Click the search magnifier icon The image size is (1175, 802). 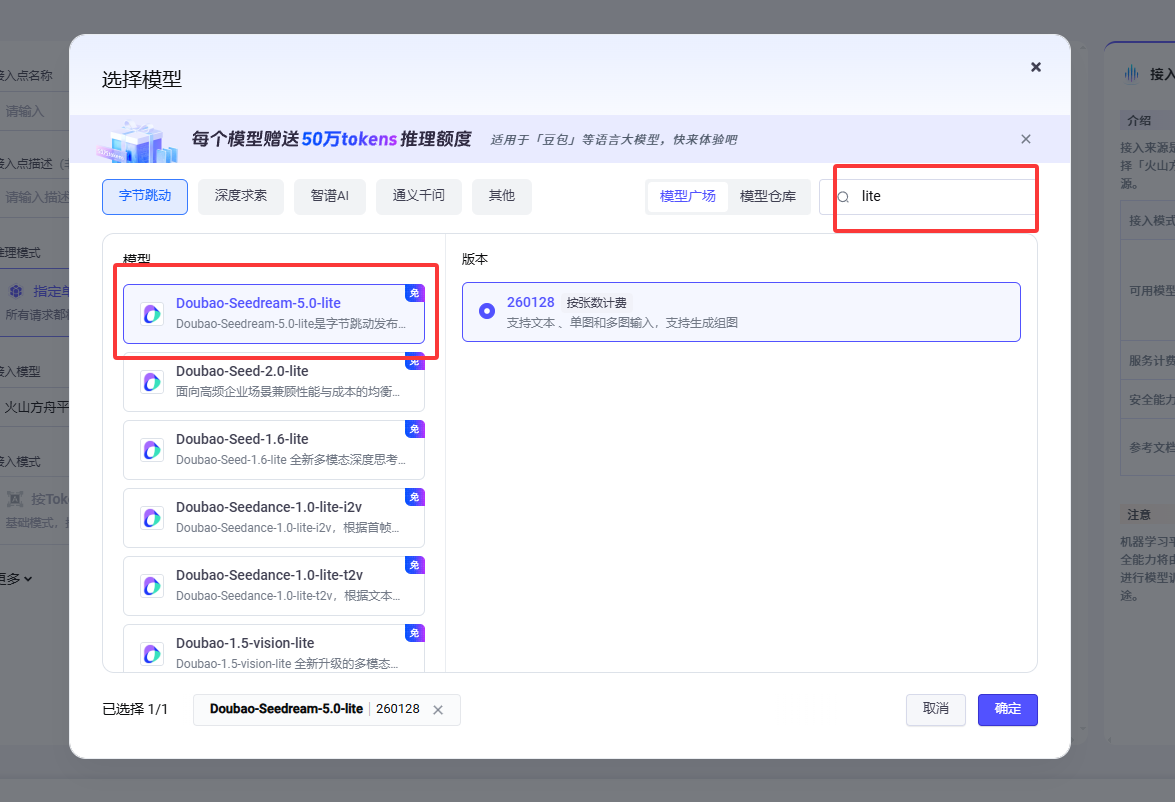843,197
